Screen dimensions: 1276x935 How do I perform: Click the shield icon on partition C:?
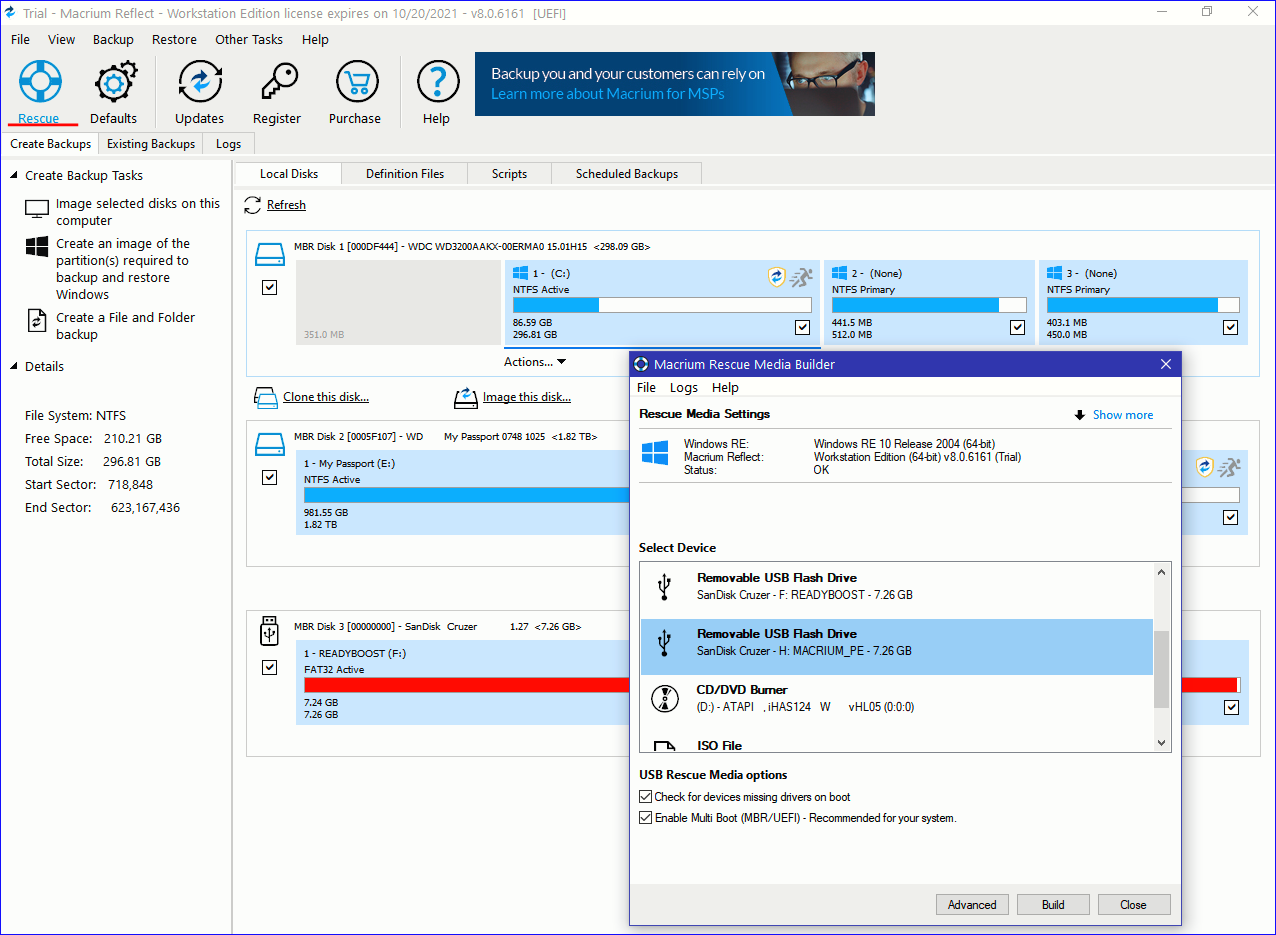point(777,277)
